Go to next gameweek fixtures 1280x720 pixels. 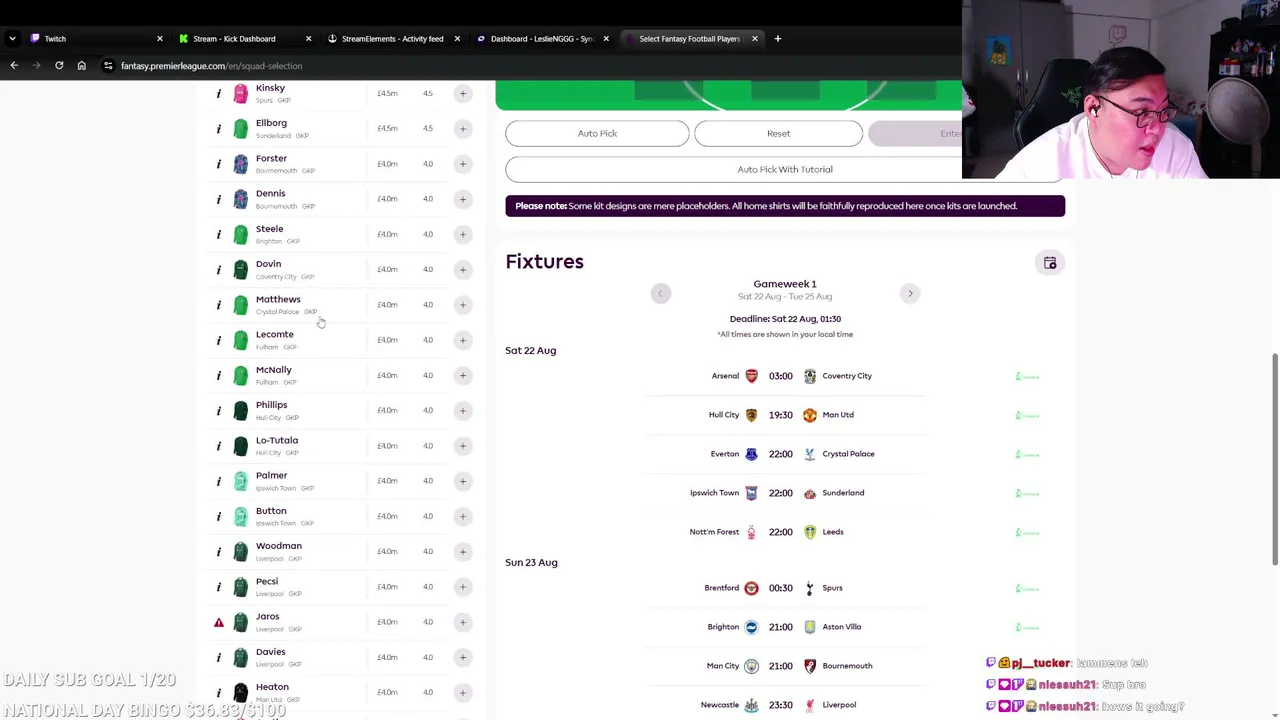910,293
